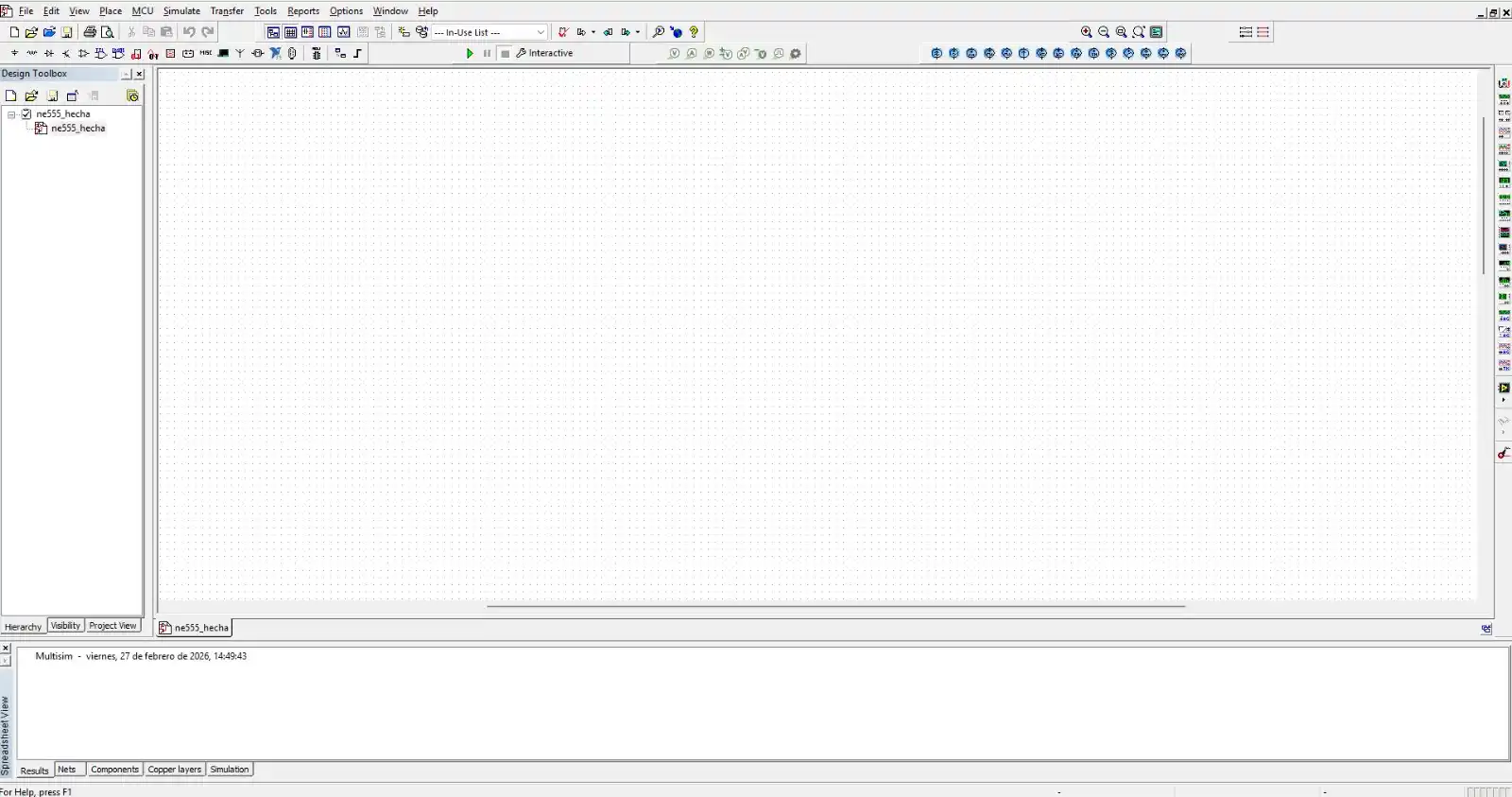Screen dimensions: 1512x797
Task: Open Print Preview from the toolbar
Action: coord(108,32)
